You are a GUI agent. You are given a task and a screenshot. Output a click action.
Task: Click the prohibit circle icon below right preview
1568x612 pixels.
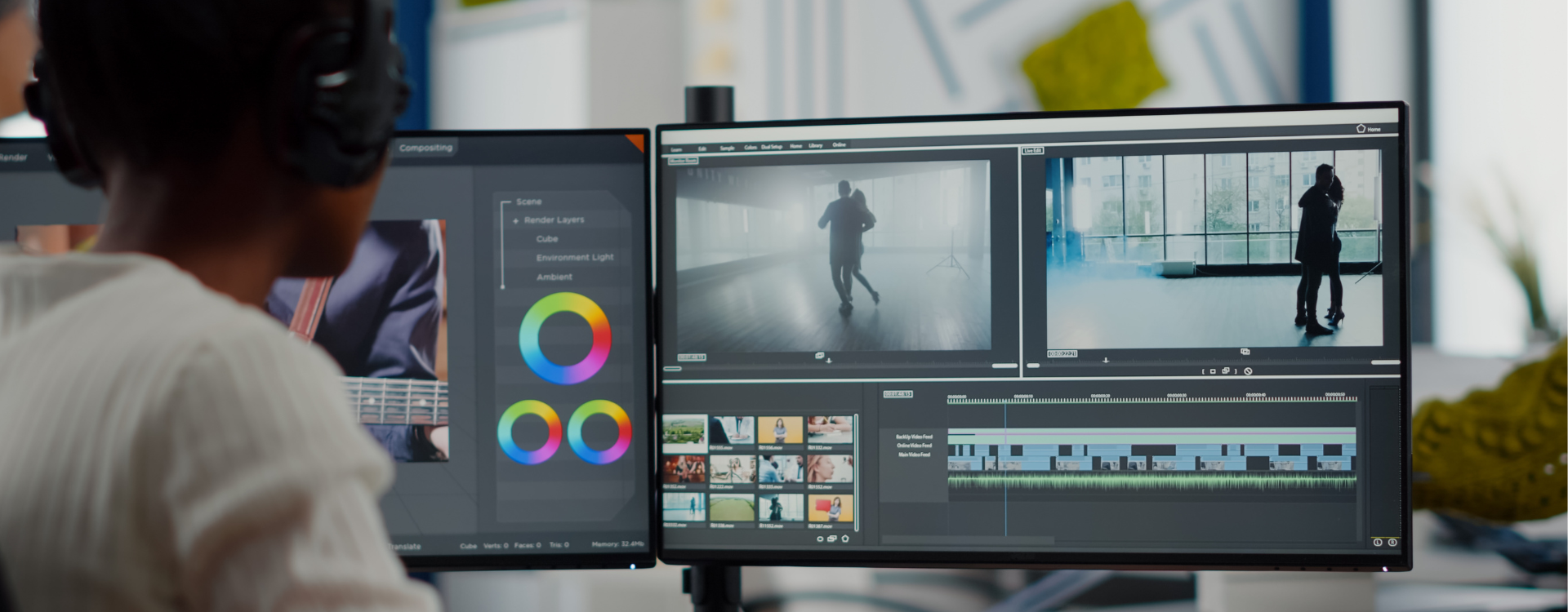point(1248,371)
